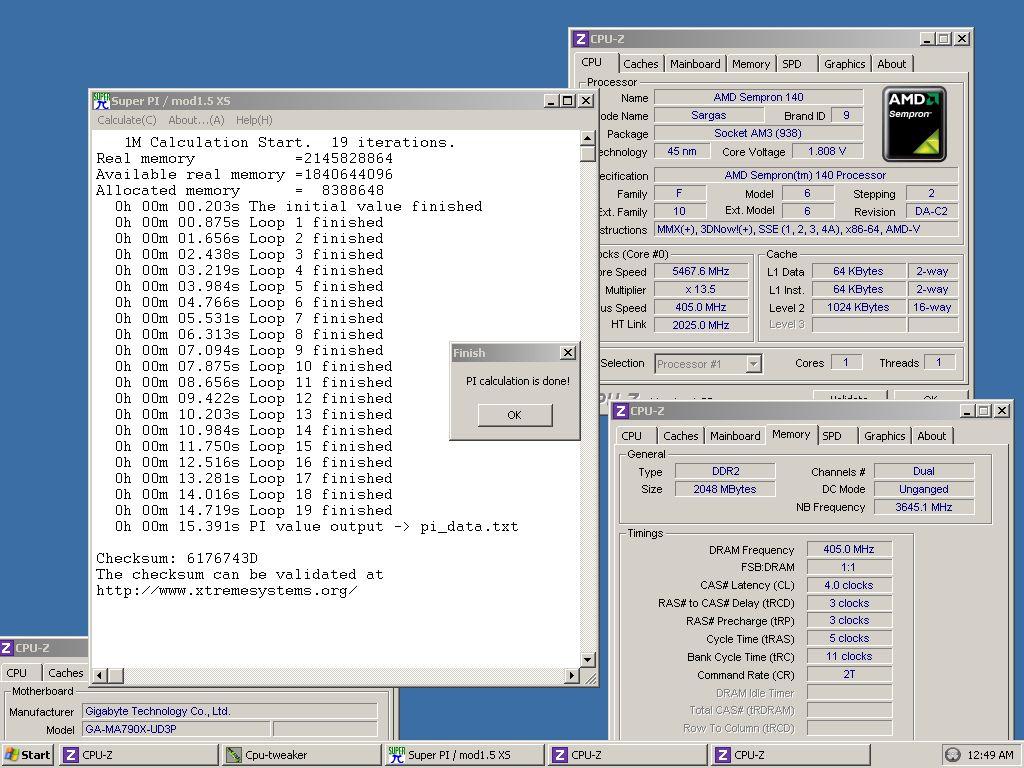Click the Socket AM3 (938) package field
The width and height of the screenshot is (1024, 768).
[758, 133]
